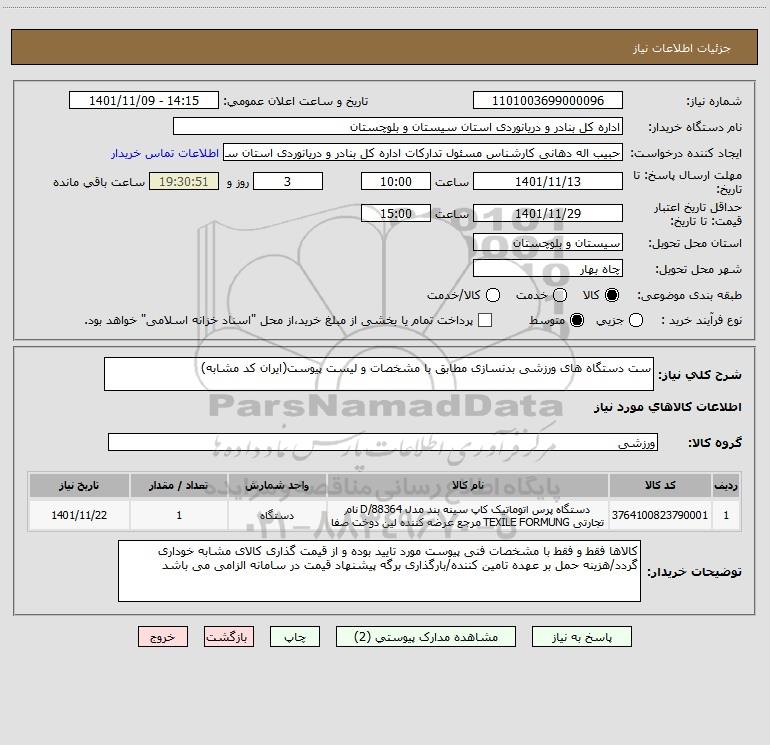
Task: Click the نام کالا column header
Action: pos(468,485)
